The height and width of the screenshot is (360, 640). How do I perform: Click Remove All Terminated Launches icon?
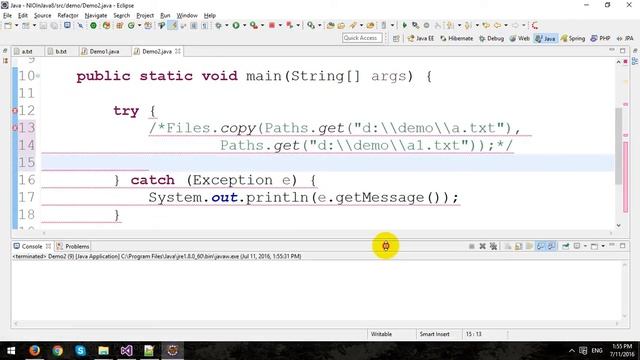pos(493,246)
